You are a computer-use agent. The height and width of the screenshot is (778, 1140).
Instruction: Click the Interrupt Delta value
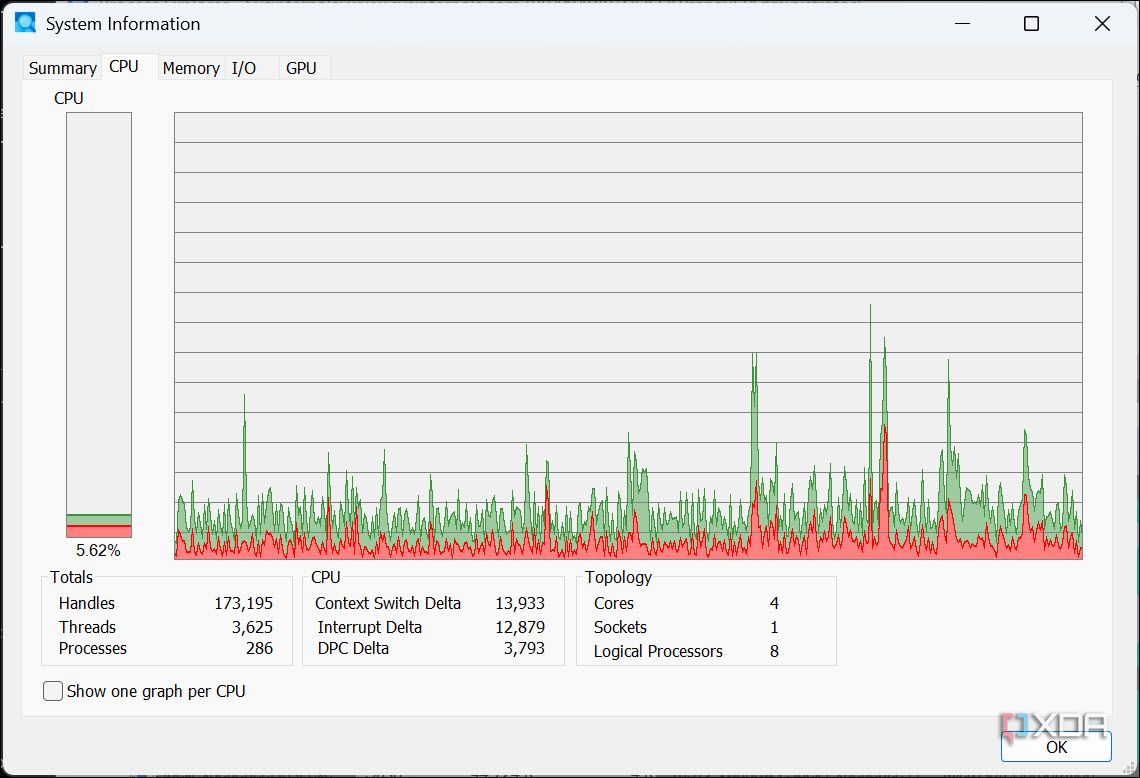(520, 627)
